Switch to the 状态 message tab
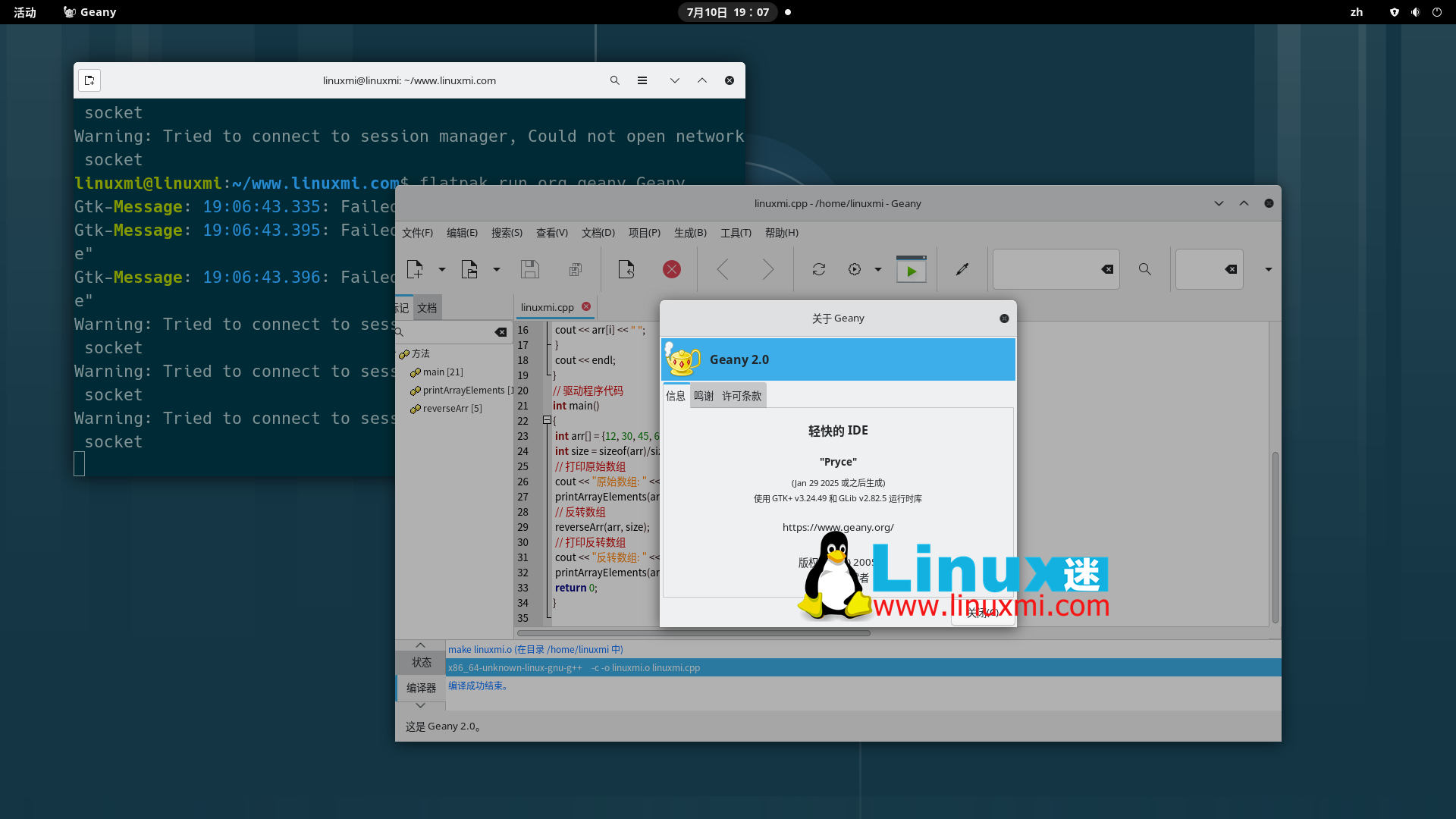The image size is (1456, 819). click(x=421, y=662)
